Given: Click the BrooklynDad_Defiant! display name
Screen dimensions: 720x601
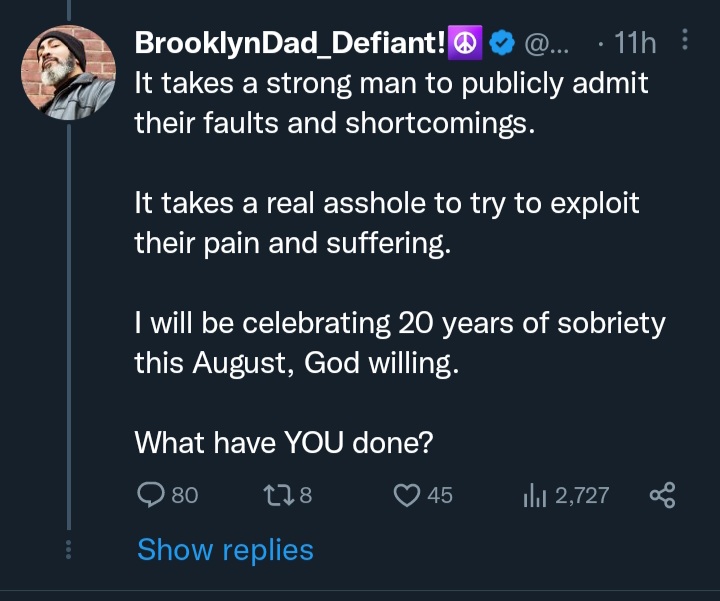Looking at the screenshot, I should 291,43.
